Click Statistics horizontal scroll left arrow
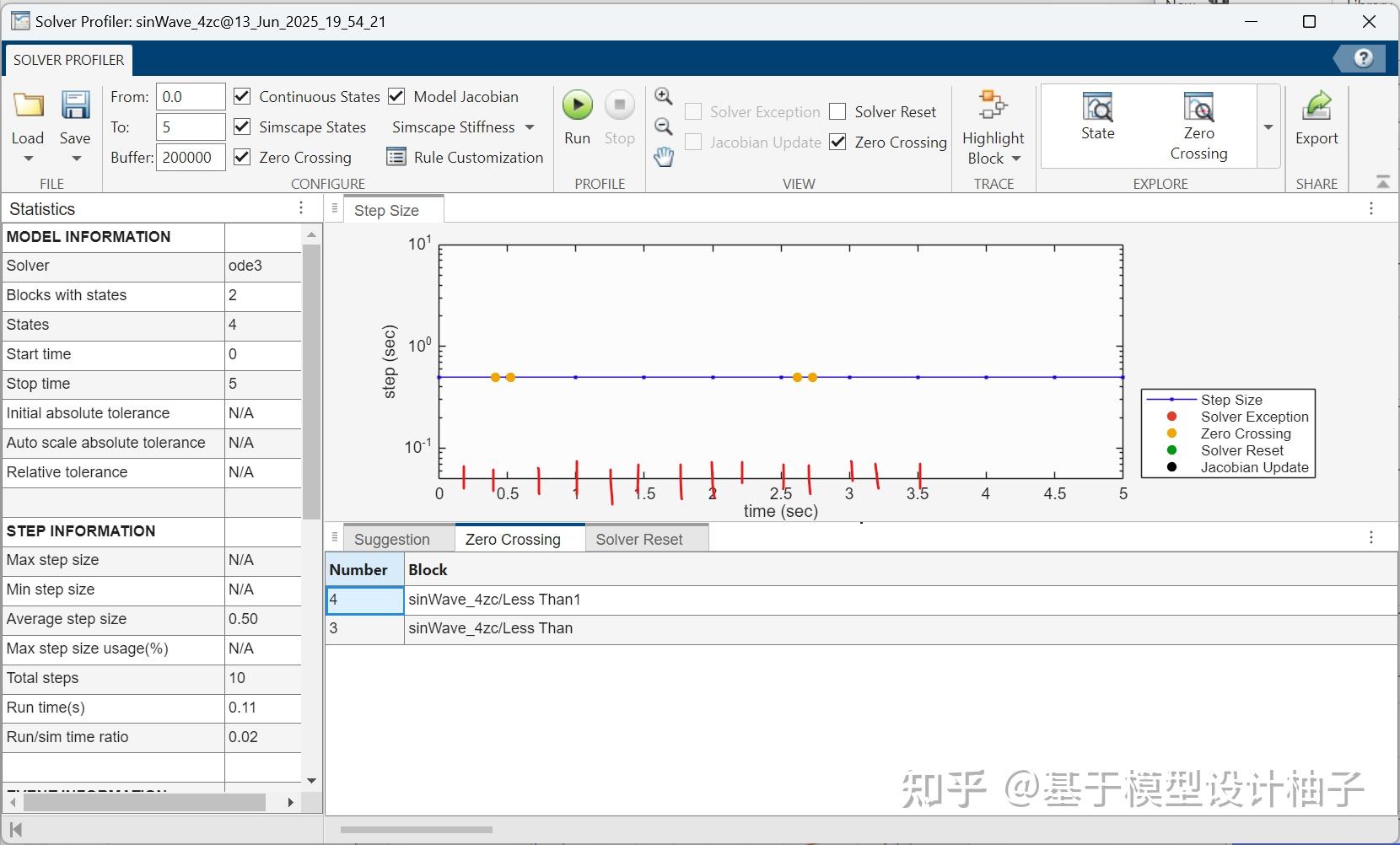Image resolution: width=1400 pixels, height=845 pixels. pos(12,802)
